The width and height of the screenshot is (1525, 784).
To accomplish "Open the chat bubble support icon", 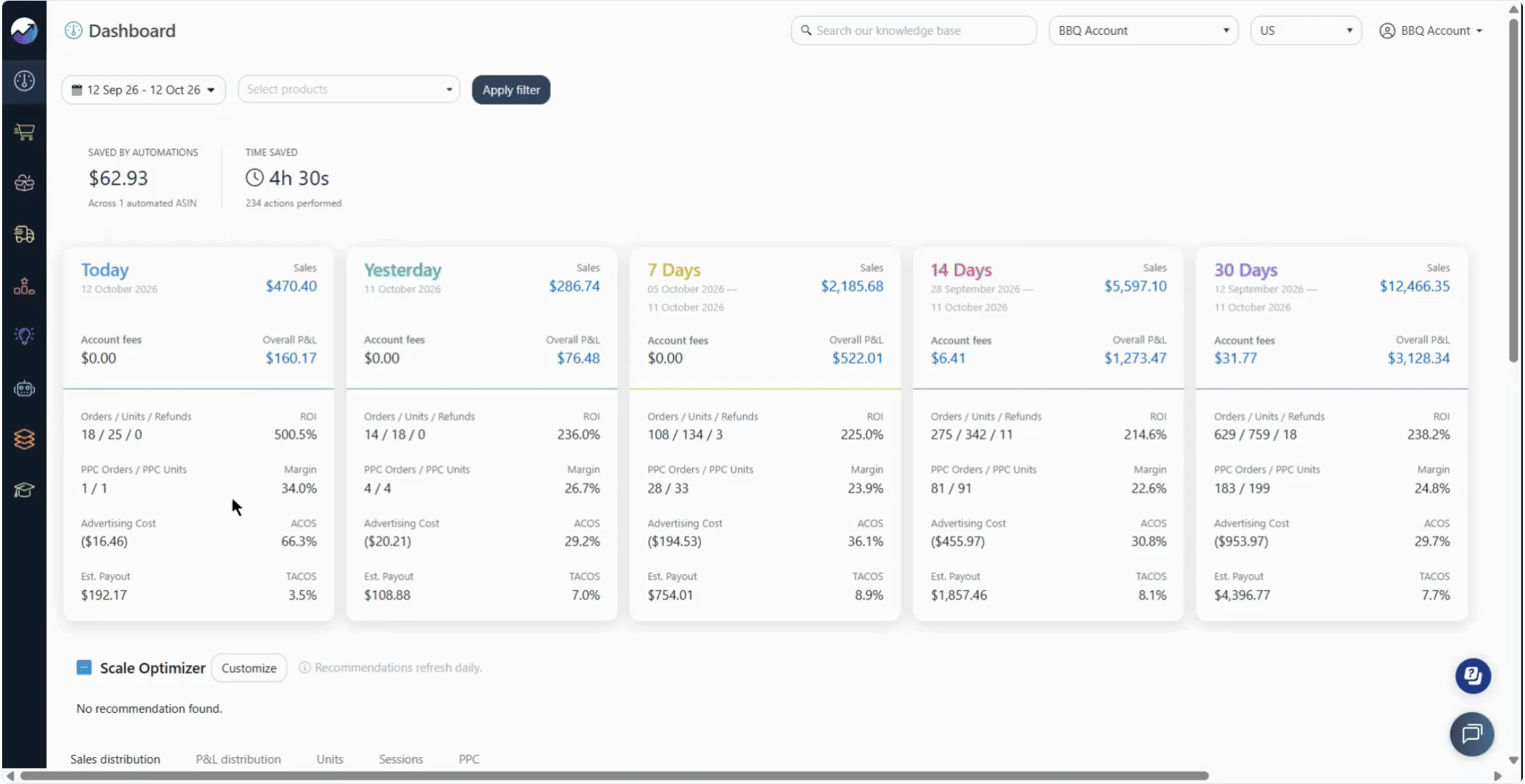I will point(1472,734).
